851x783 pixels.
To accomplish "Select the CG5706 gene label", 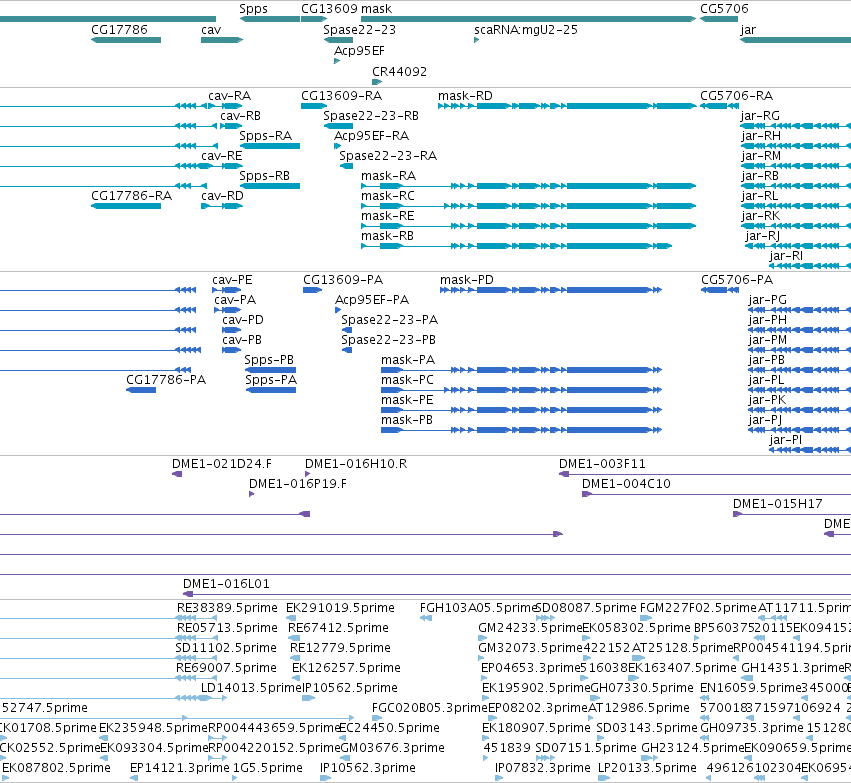I will tap(724, 9).
